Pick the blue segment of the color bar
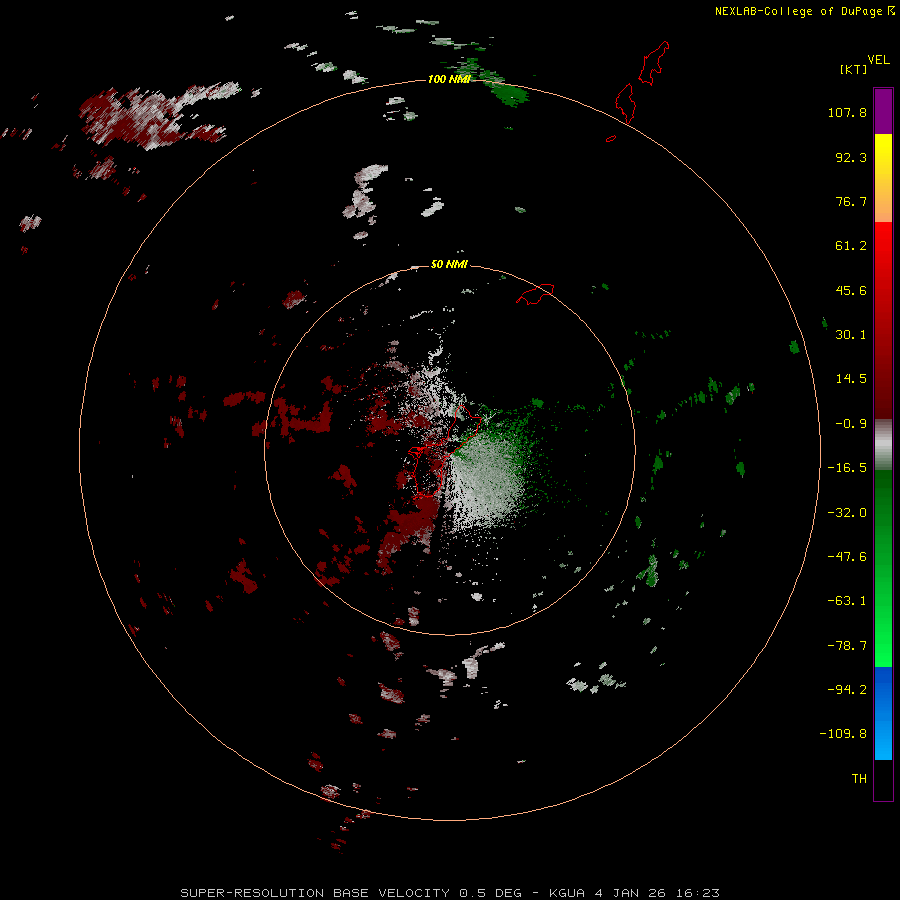This screenshot has height=900, width=900. [883, 713]
